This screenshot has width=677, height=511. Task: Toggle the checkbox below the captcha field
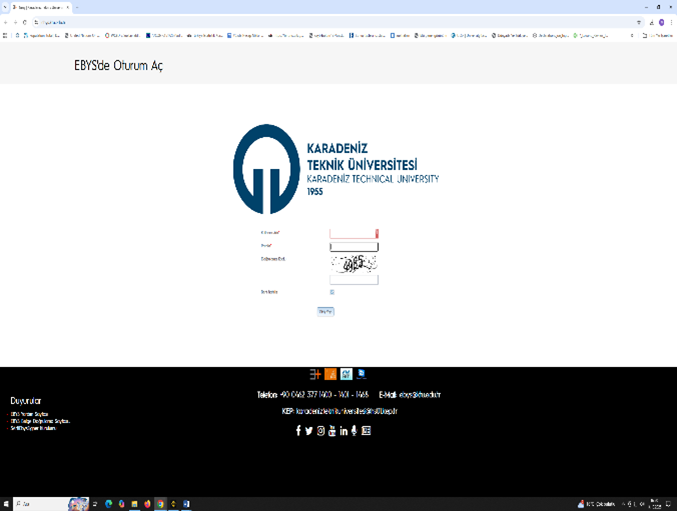click(x=332, y=292)
